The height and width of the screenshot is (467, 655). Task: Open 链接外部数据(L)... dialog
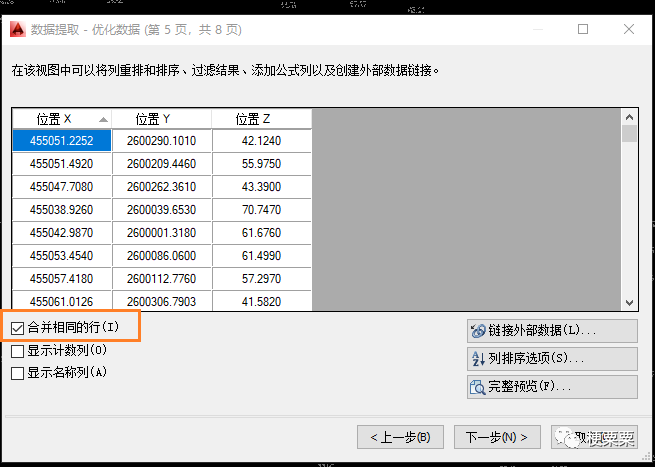point(552,331)
